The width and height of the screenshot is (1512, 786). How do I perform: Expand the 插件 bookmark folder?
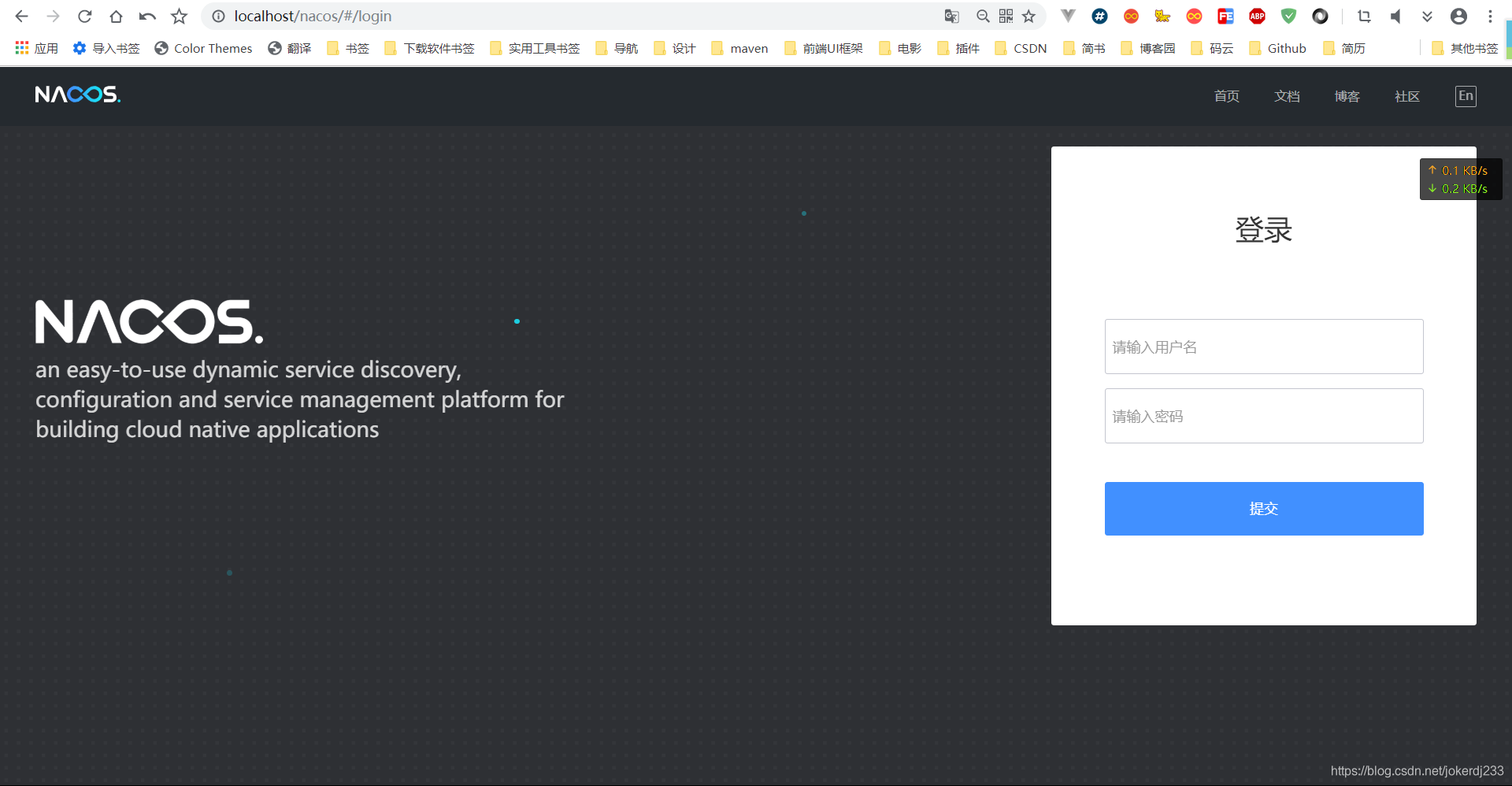(958, 48)
